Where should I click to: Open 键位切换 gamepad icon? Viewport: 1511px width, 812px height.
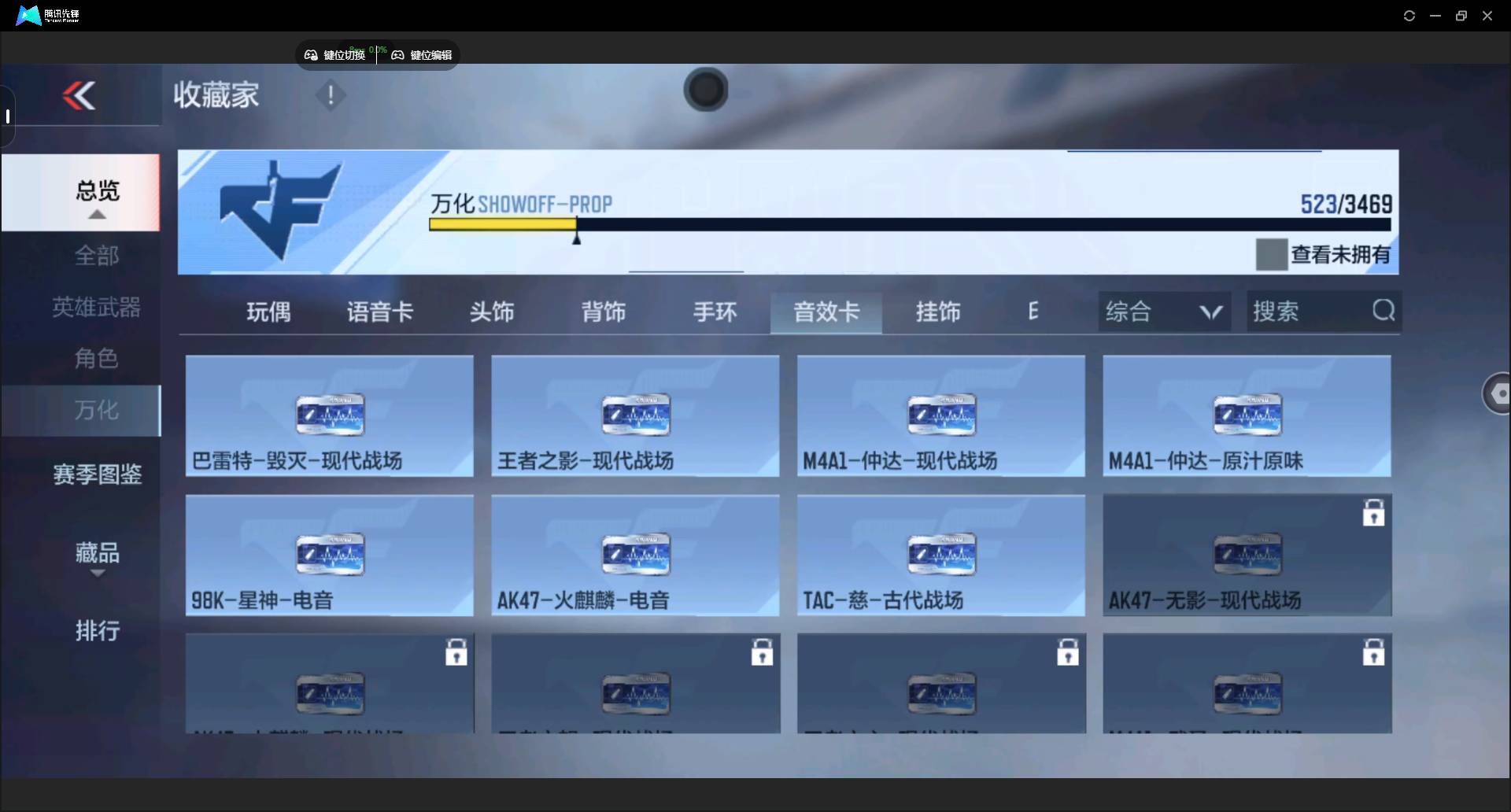pyautogui.click(x=312, y=55)
